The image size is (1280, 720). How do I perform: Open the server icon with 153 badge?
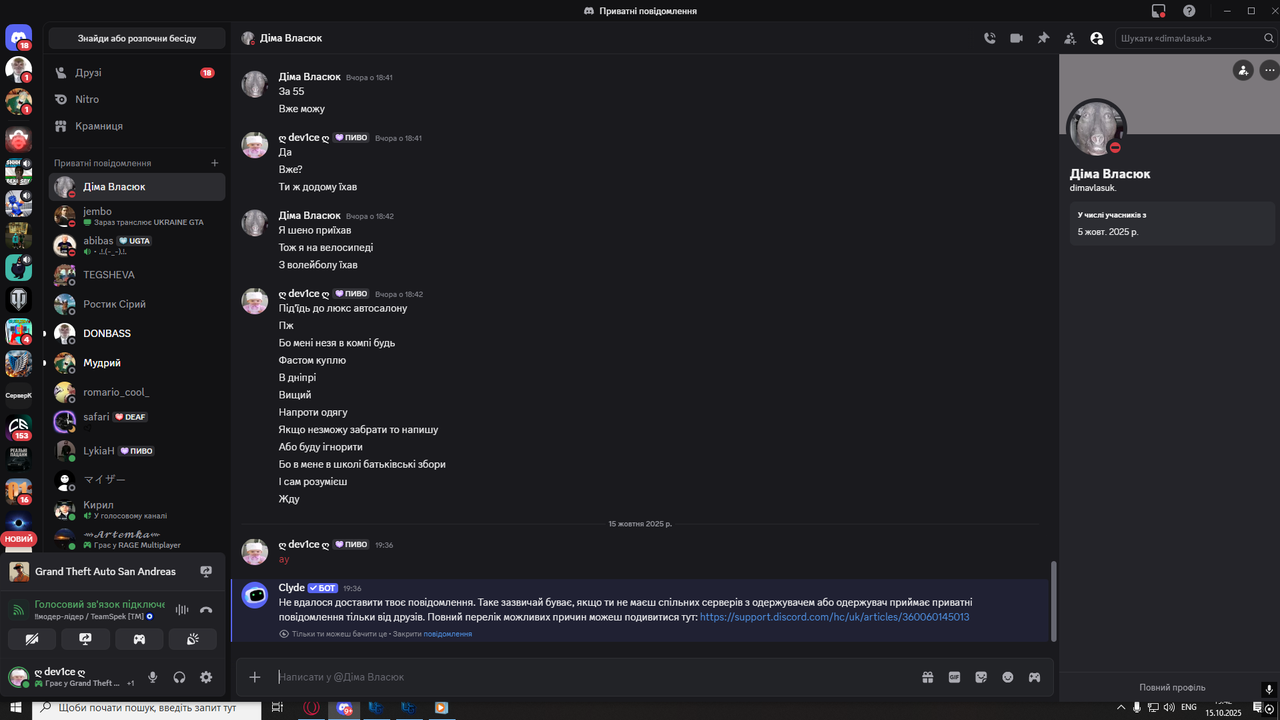click(x=19, y=428)
